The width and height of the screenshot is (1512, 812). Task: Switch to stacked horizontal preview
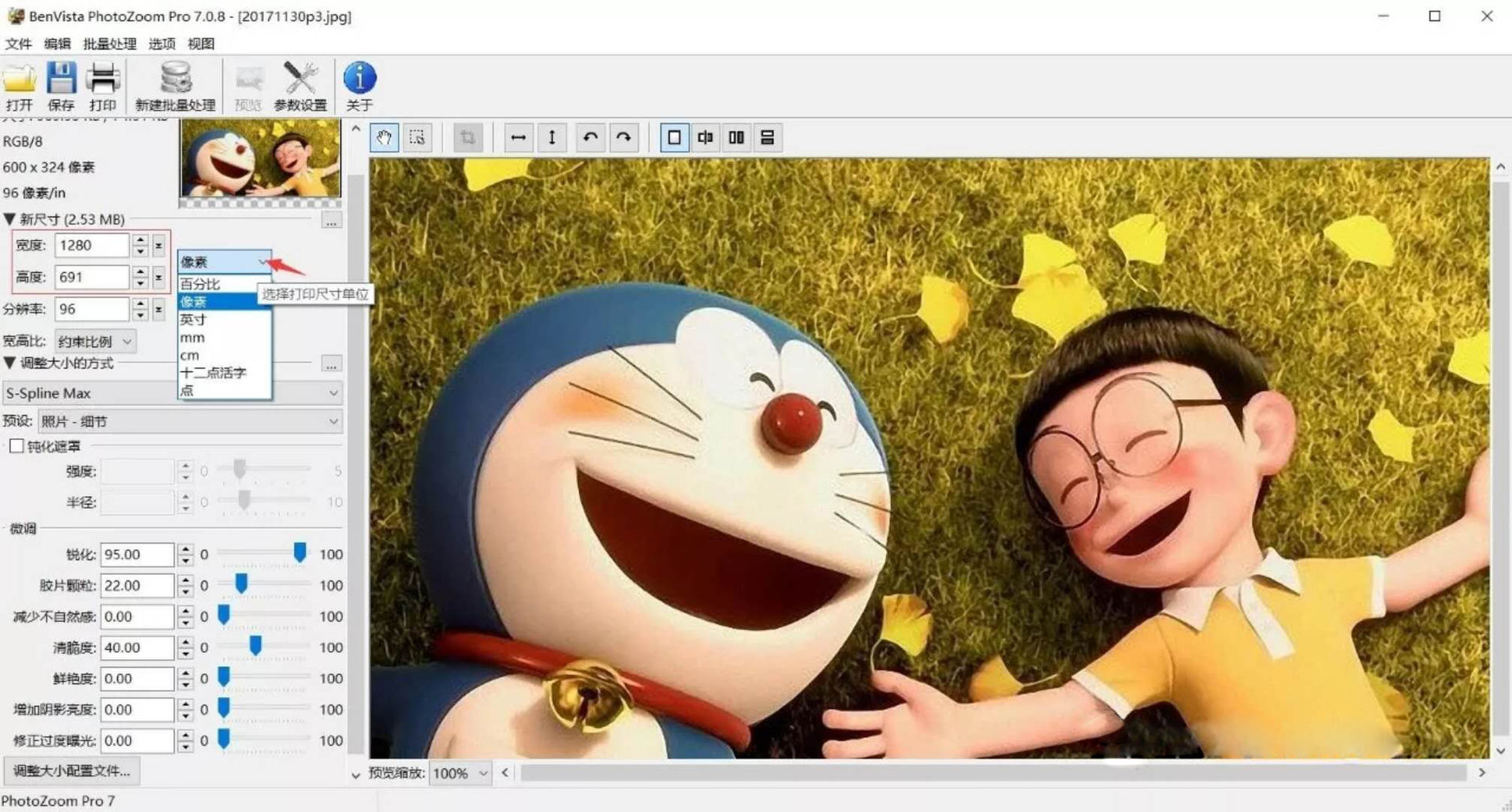(x=767, y=138)
